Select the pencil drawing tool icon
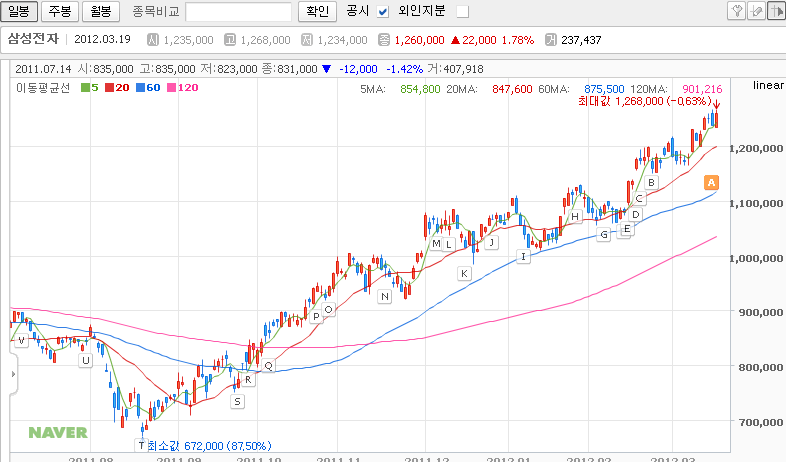The image size is (786, 462). click(x=756, y=11)
